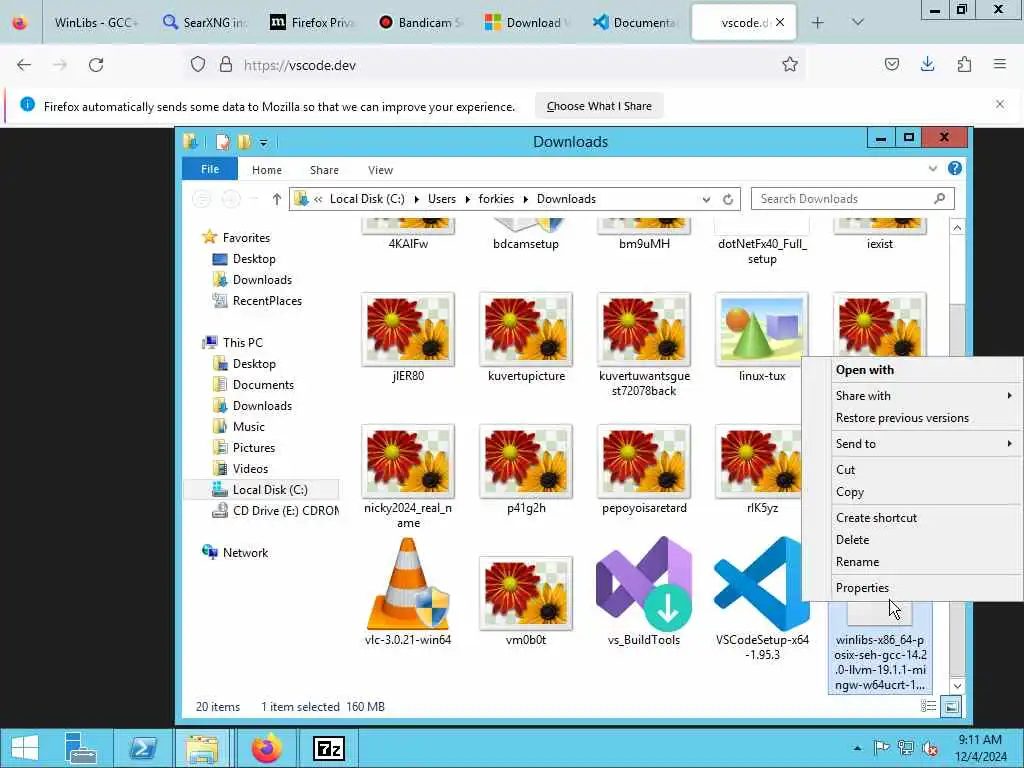The width and height of the screenshot is (1024, 768).
Task: Select the p41g2h image thumbnail
Action: 526,461
